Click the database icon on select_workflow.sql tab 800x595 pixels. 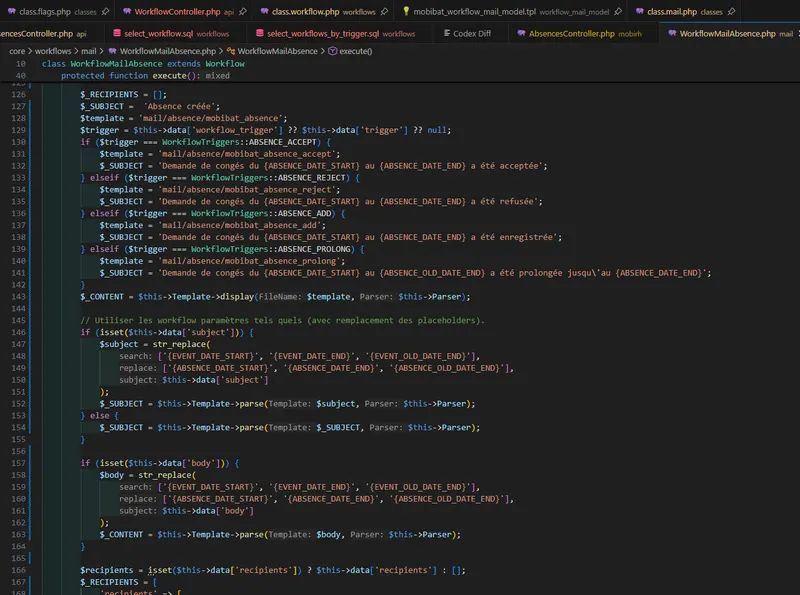pyautogui.click(x=117, y=33)
